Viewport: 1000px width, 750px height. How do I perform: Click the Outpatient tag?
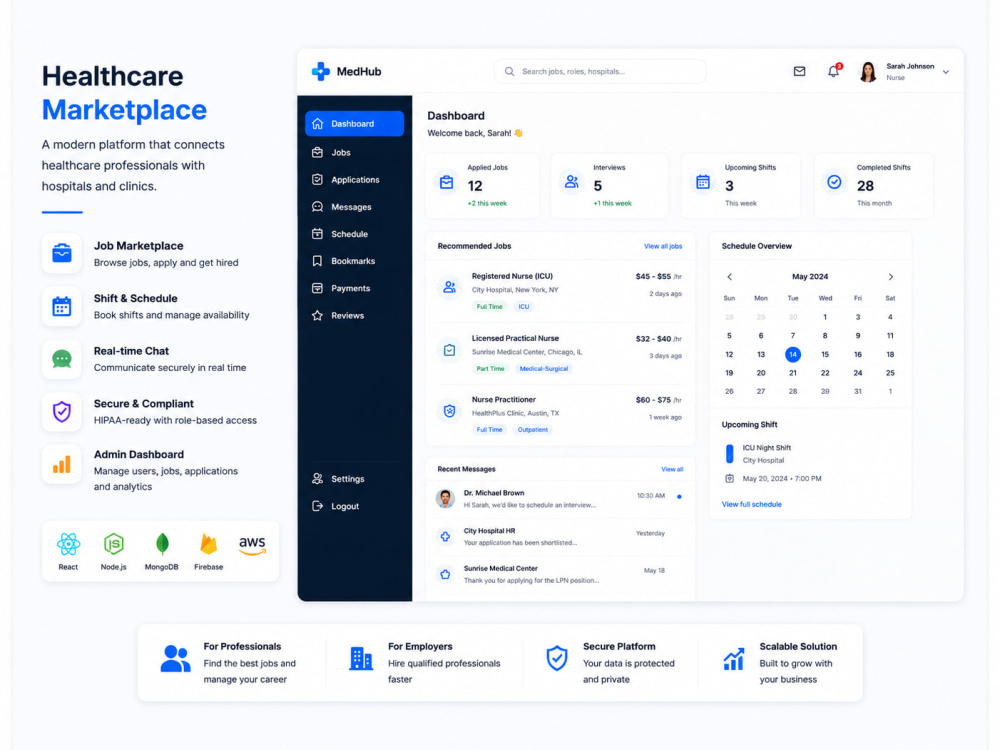(x=533, y=430)
